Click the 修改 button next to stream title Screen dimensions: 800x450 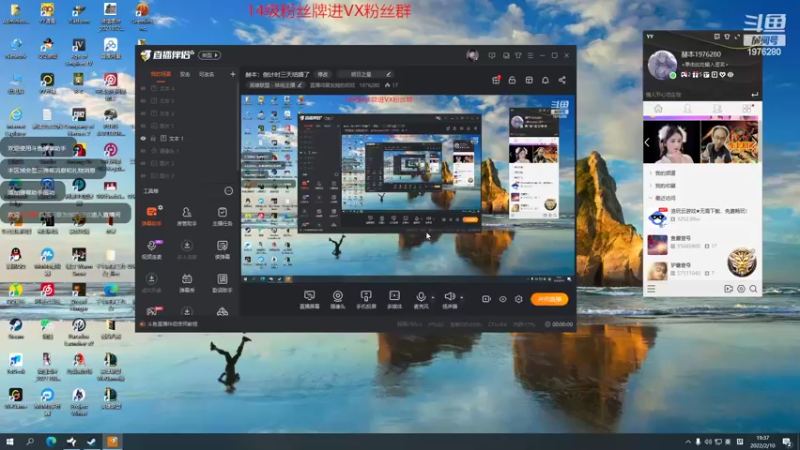[323, 74]
